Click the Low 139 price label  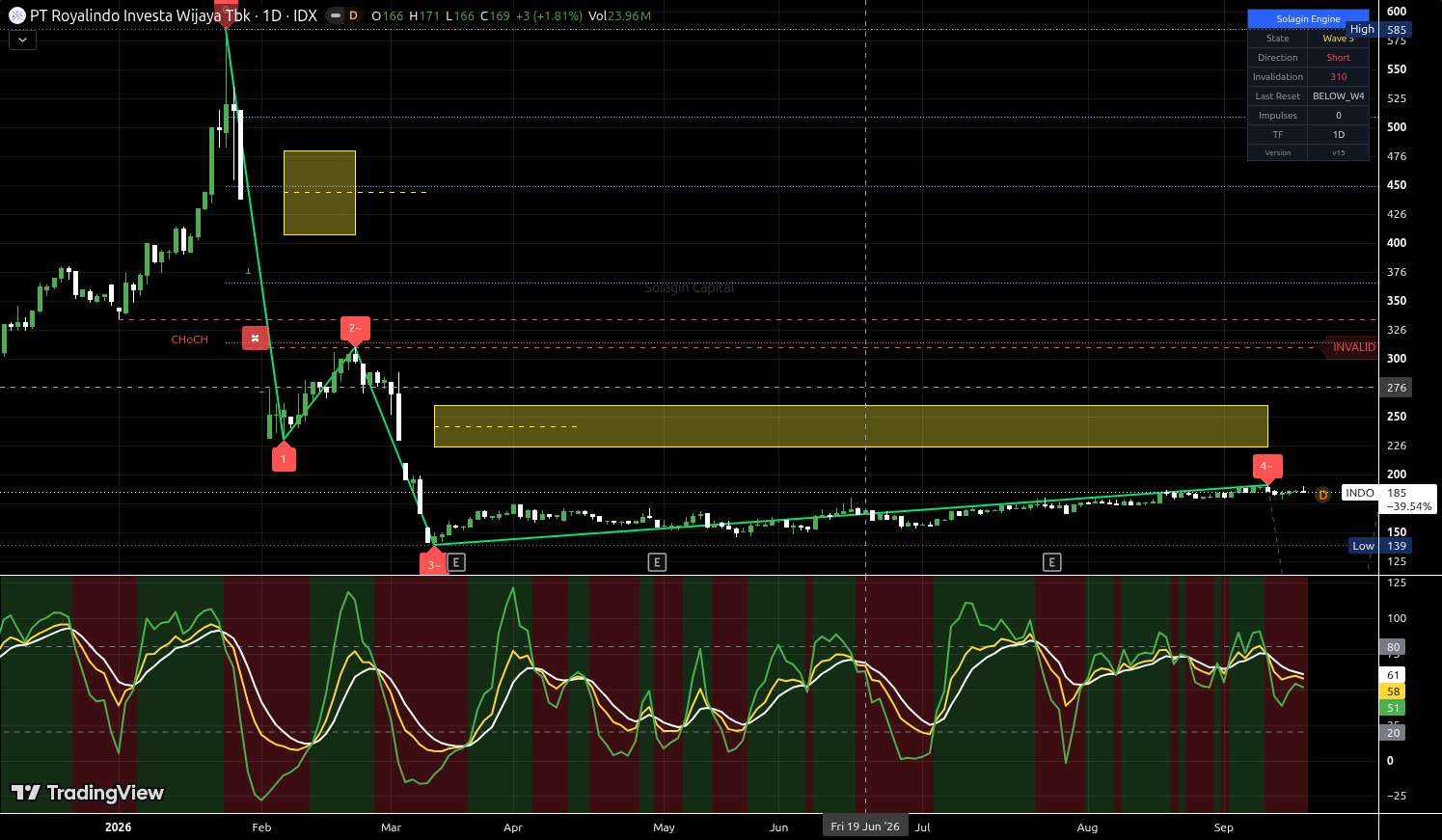pyautogui.click(x=1381, y=546)
